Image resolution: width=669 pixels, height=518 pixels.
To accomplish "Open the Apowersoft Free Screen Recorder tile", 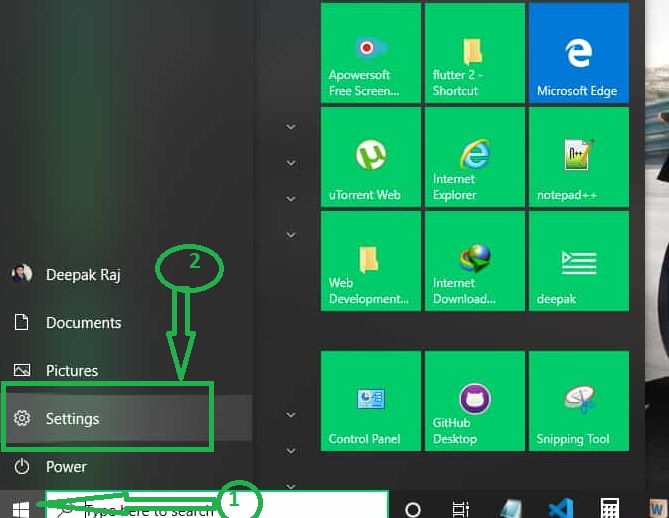I will tap(370, 53).
